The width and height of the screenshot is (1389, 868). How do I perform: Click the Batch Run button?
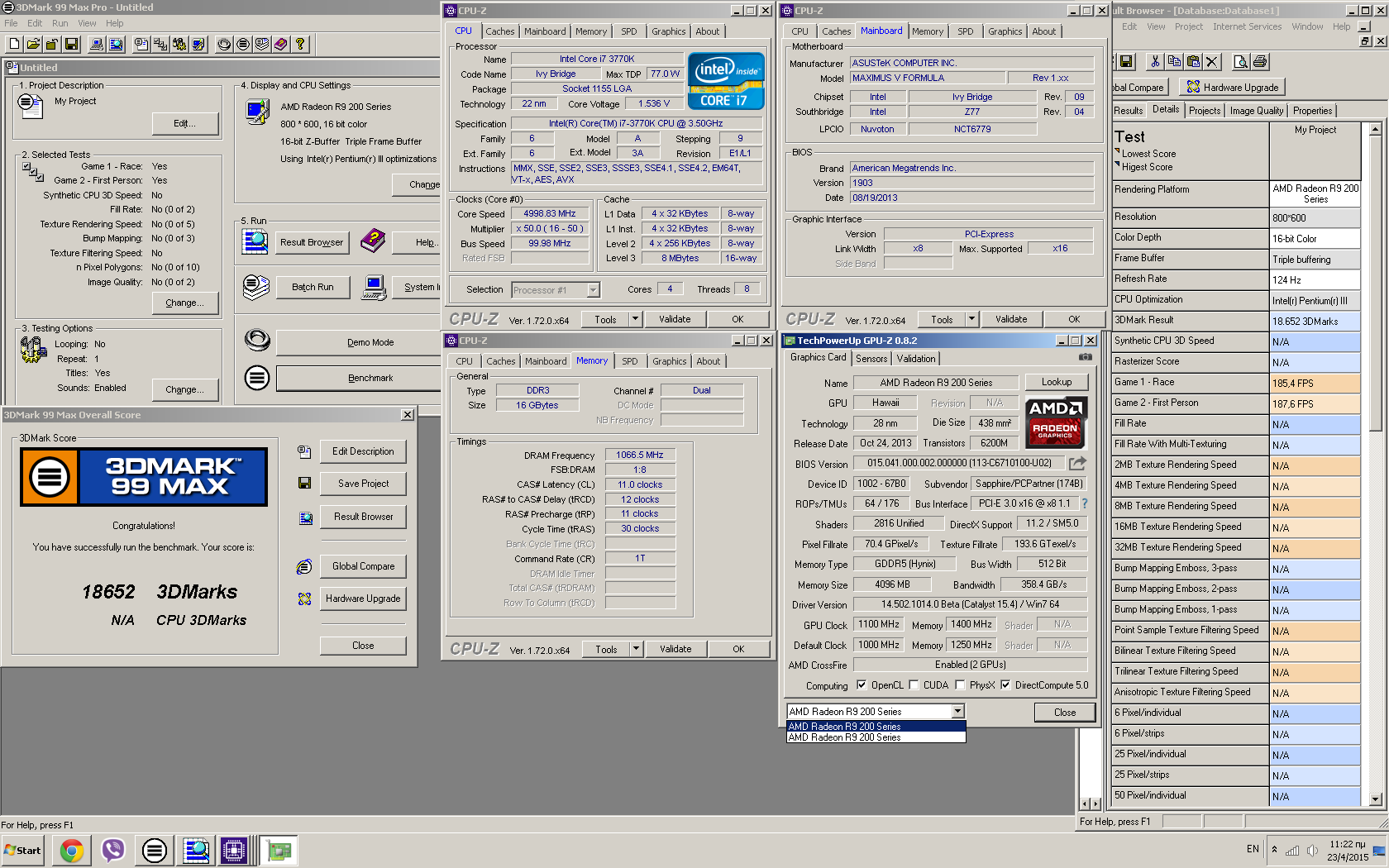(x=313, y=287)
